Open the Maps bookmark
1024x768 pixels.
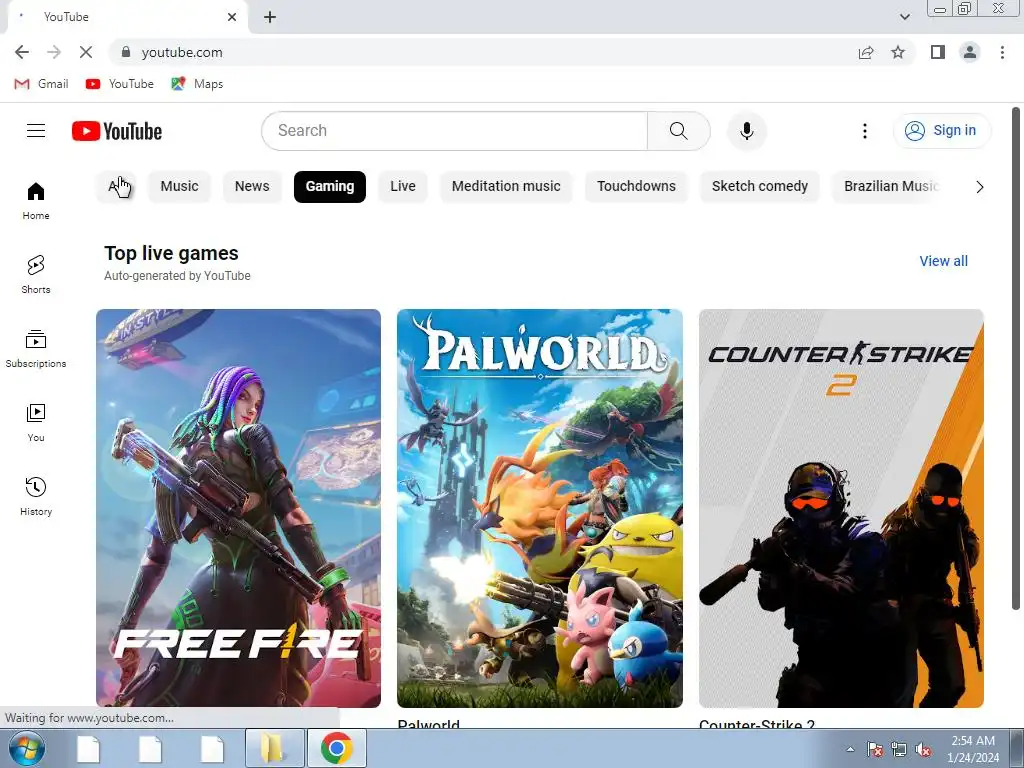click(197, 84)
